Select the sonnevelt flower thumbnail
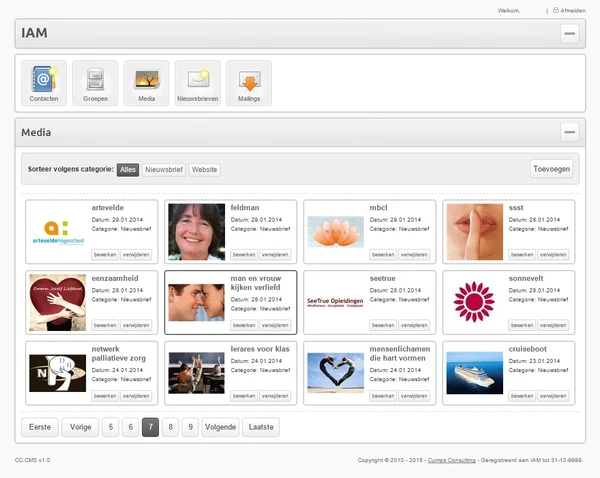 pos(474,302)
